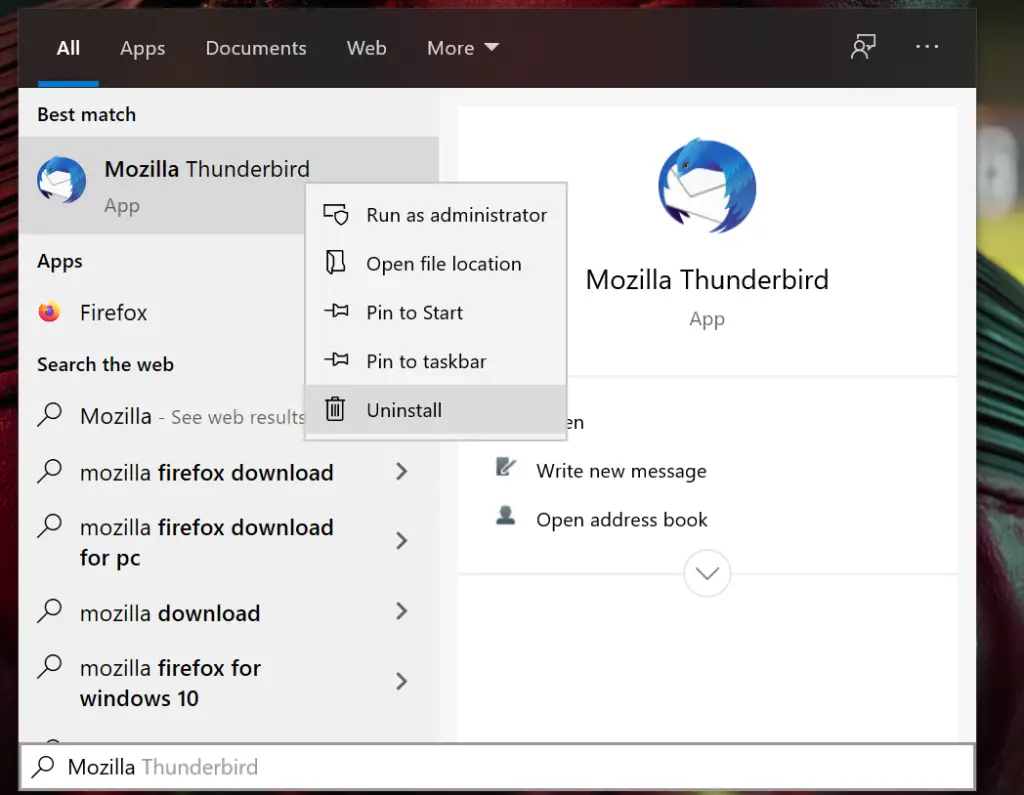Switch to the Apps tab
1024x795 pixels.
pyautogui.click(x=142, y=48)
